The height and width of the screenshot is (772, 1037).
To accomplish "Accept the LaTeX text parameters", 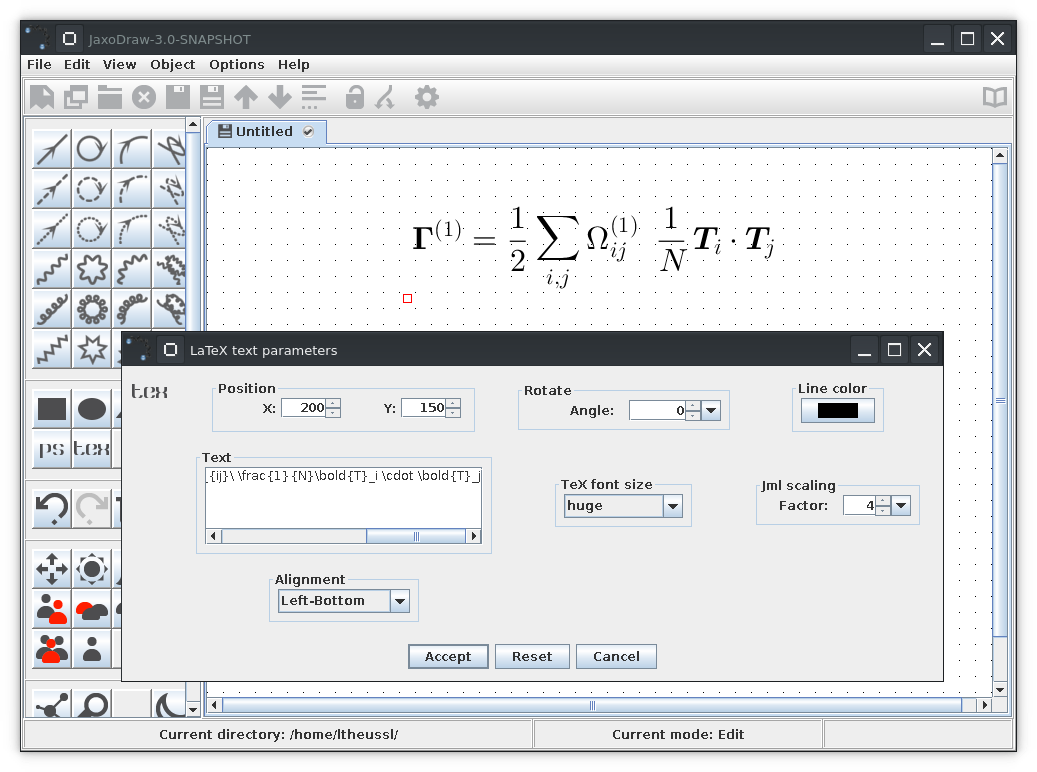I will coord(448,656).
